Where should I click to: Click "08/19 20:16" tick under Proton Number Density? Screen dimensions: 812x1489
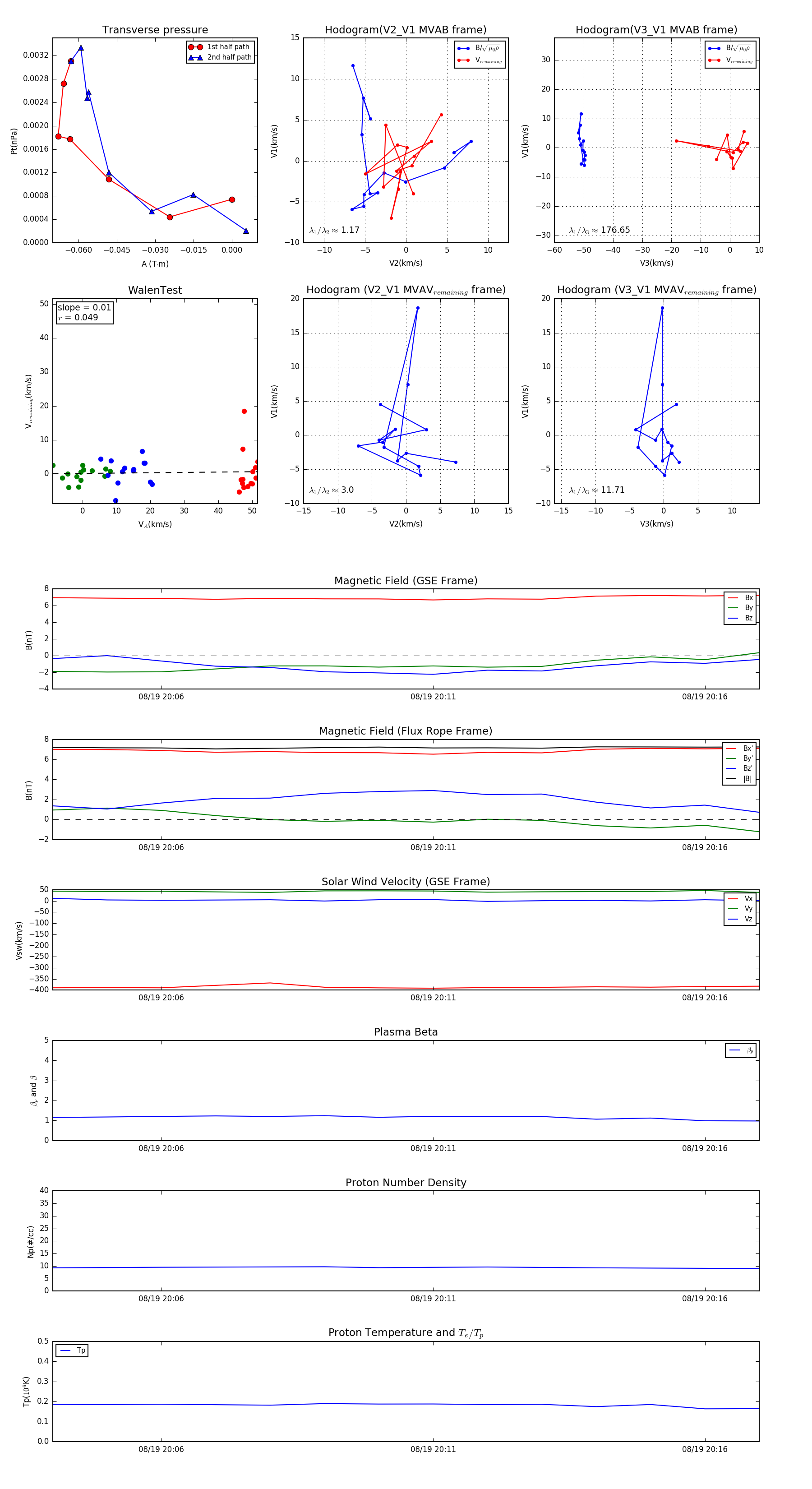705,1299
